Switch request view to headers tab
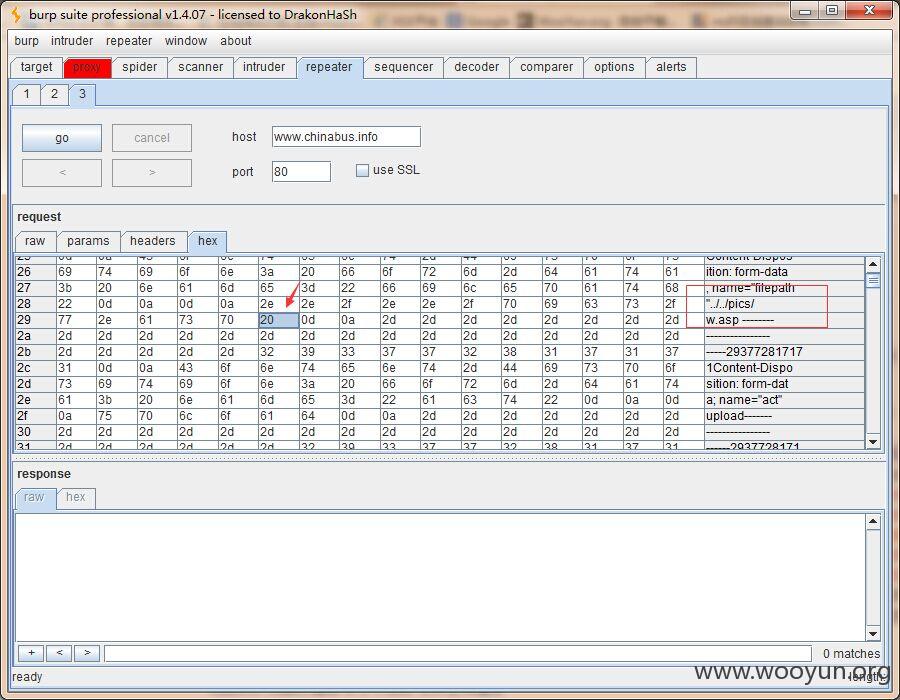The width and height of the screenshot is (900, 700). click(x=153, y=241)
